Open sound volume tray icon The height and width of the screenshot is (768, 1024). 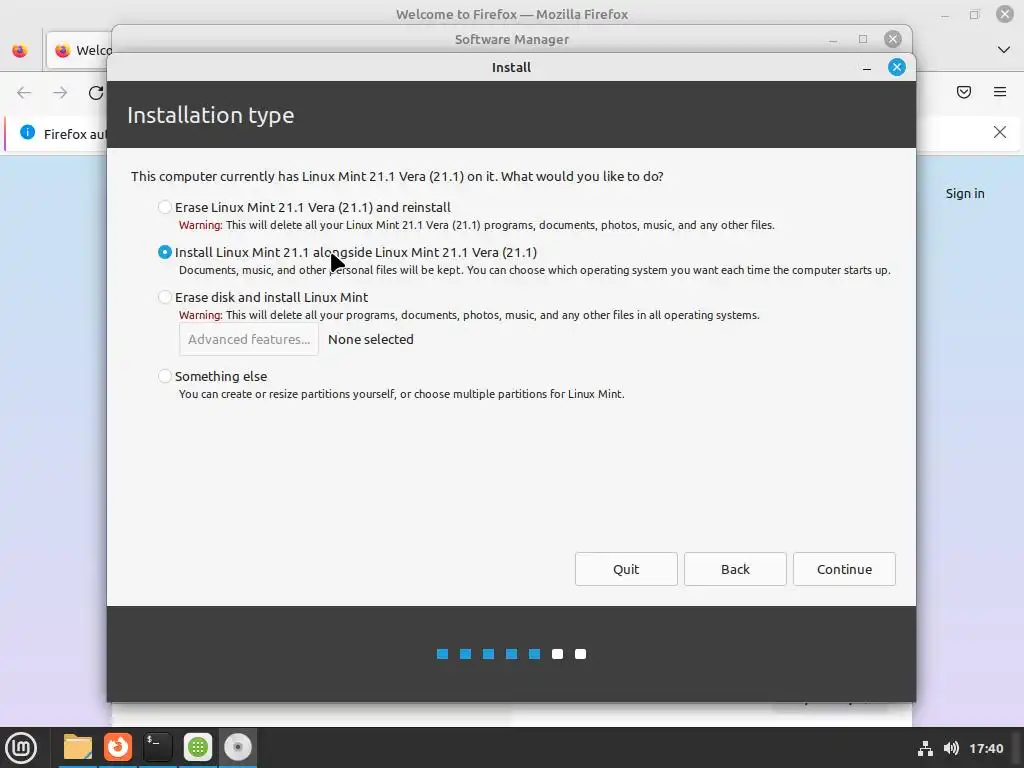pos(952,748)
